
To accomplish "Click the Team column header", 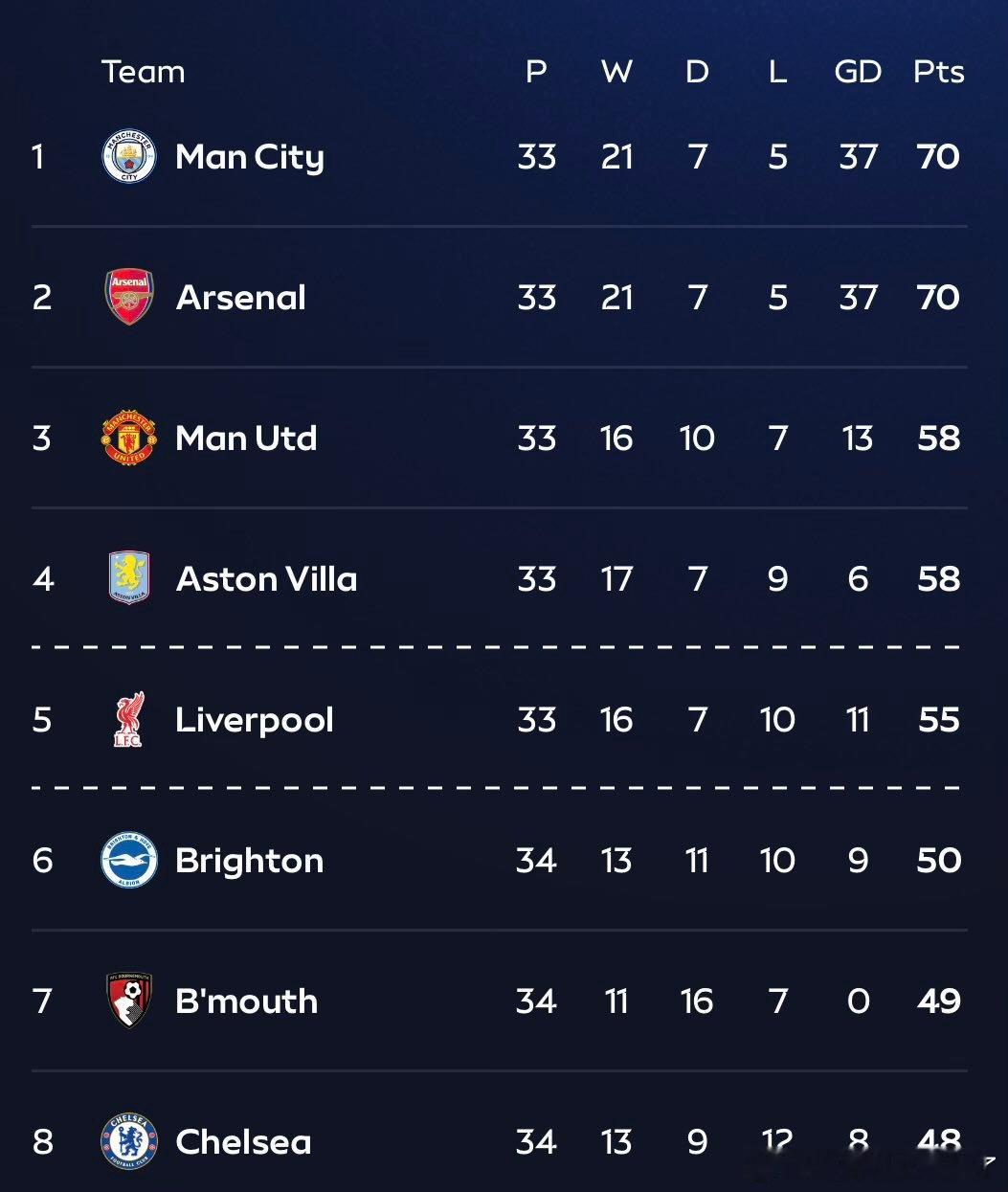I will (x=144, y=72).
